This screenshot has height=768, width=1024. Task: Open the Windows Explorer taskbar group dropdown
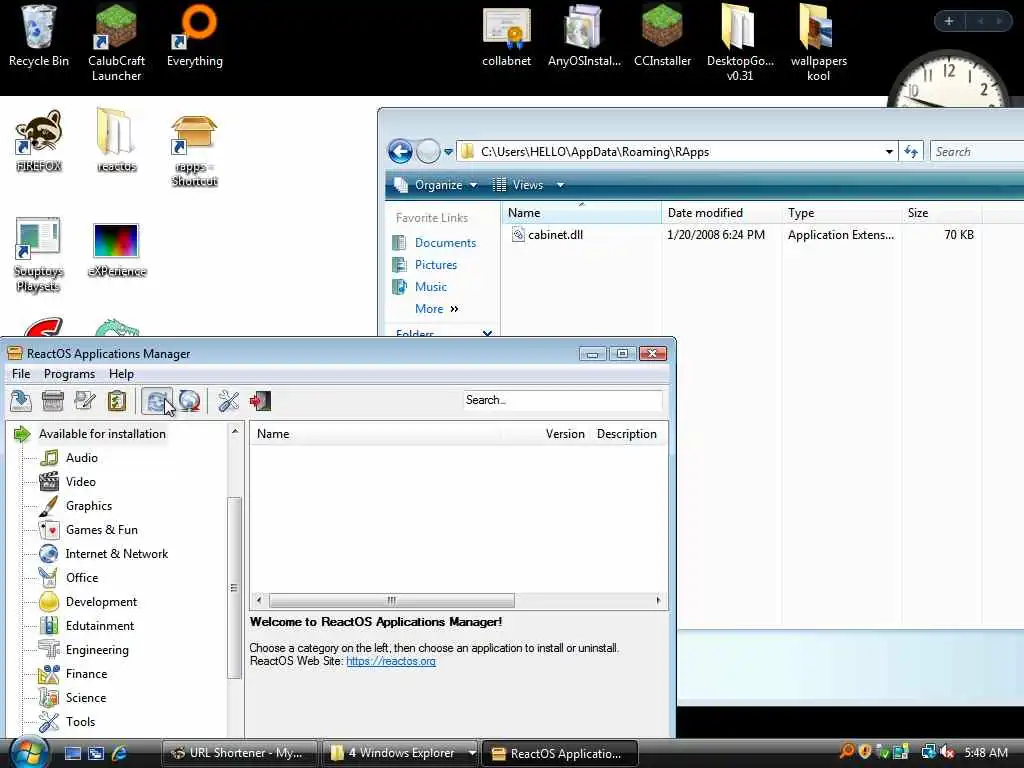point(472,753)
